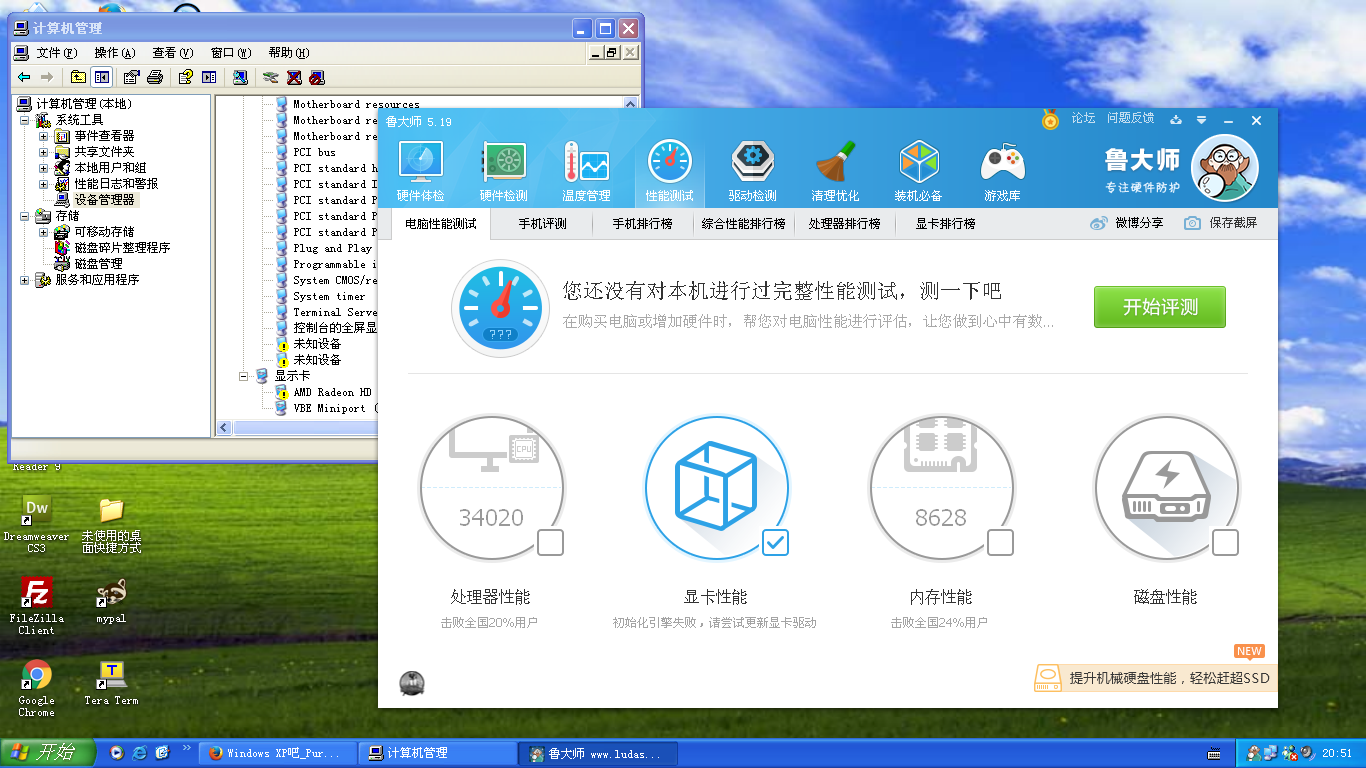Open the 操作(A) menu
Image resolution: width=1366 pixels, height=768 pixels.
[114, 53]
